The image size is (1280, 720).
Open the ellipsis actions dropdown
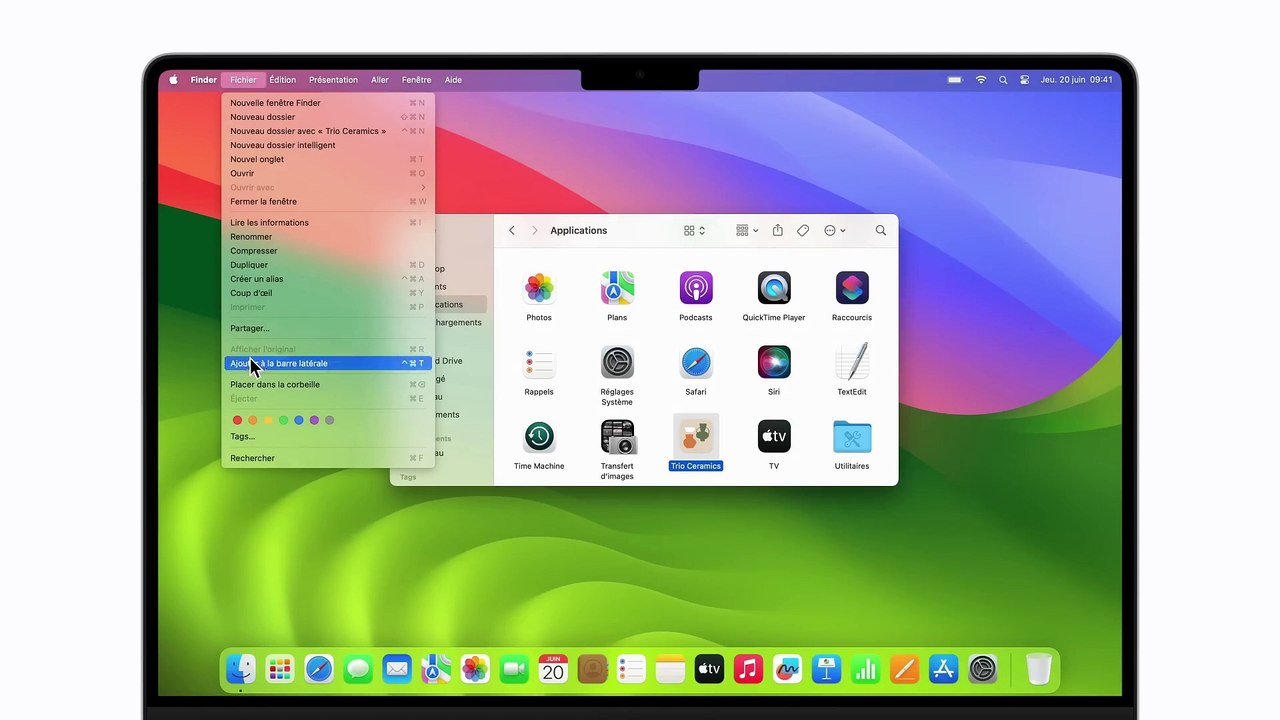click(835, 230)
